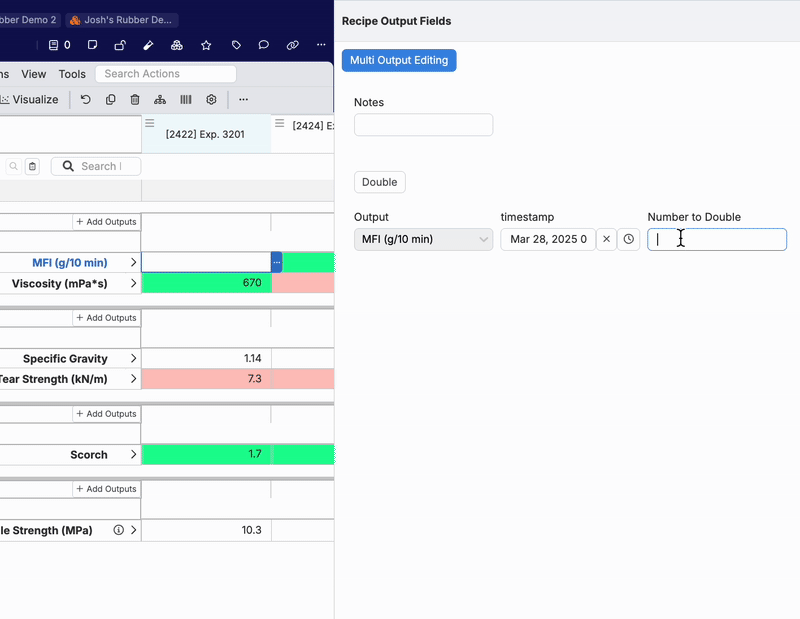Select the Tear Strength 7.3 cell
This screenshot has height=619, width=800.
(207, 379)
